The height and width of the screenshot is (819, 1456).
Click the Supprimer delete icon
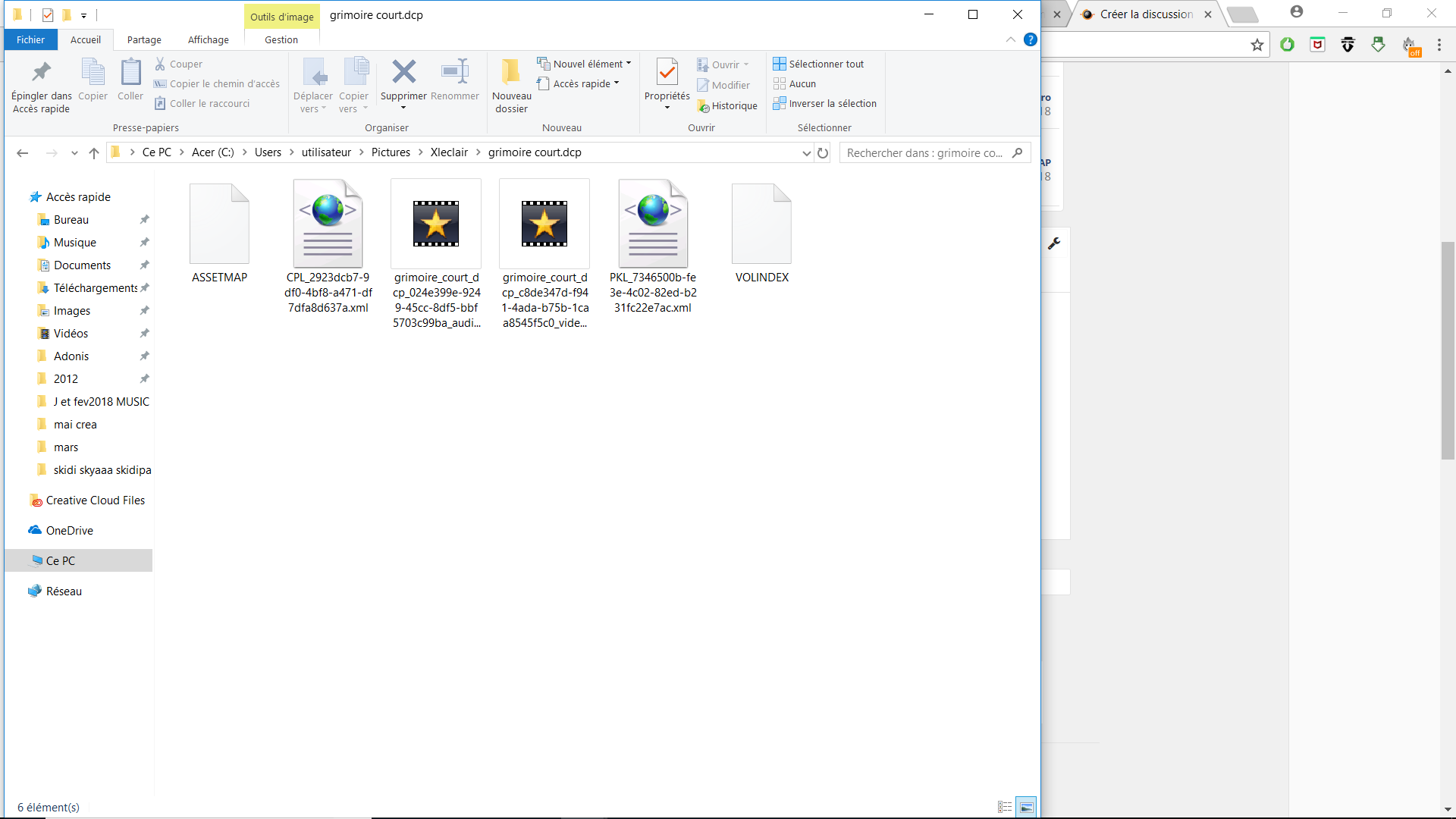[x=403, y=73]
